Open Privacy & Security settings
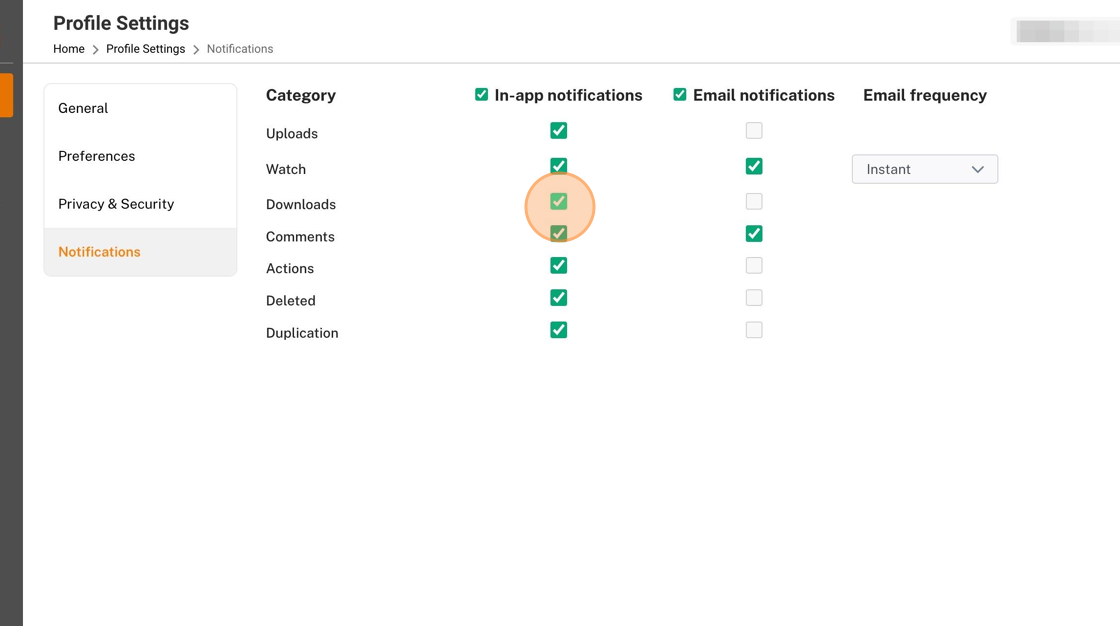 116,204
